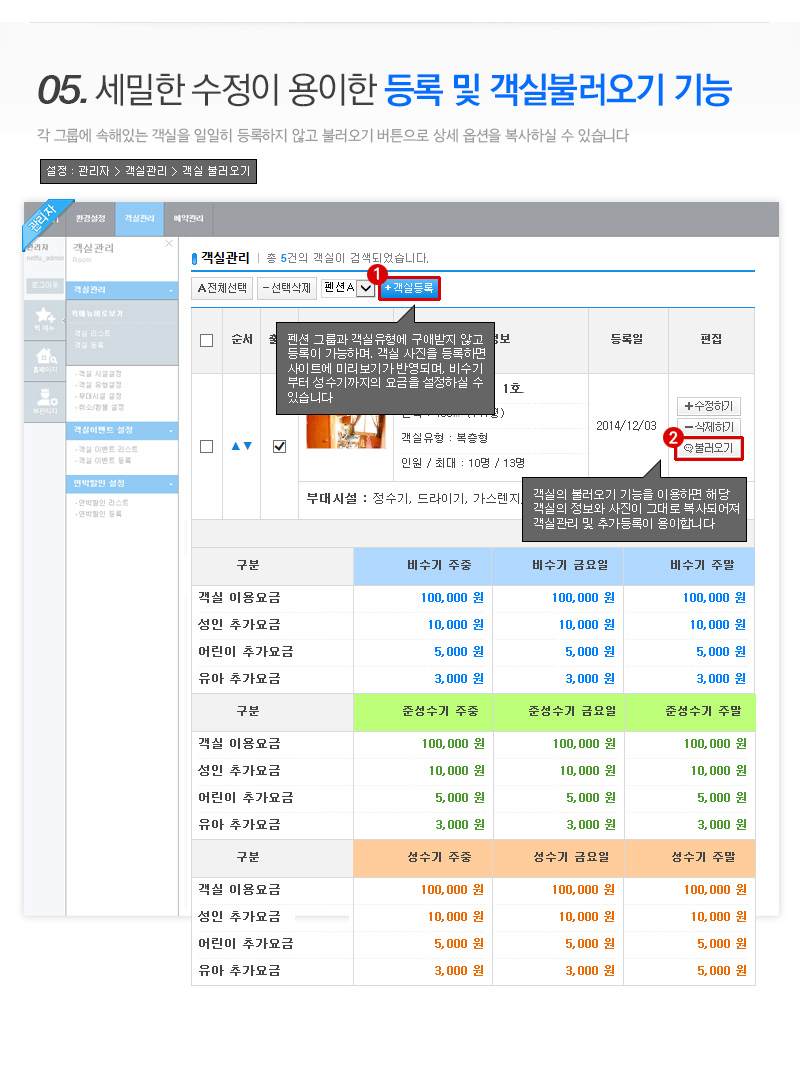800x1069 pixels.
Task: Click 성수기 주말 유아 추가요금 5,000 원
Action: point(722,971)
